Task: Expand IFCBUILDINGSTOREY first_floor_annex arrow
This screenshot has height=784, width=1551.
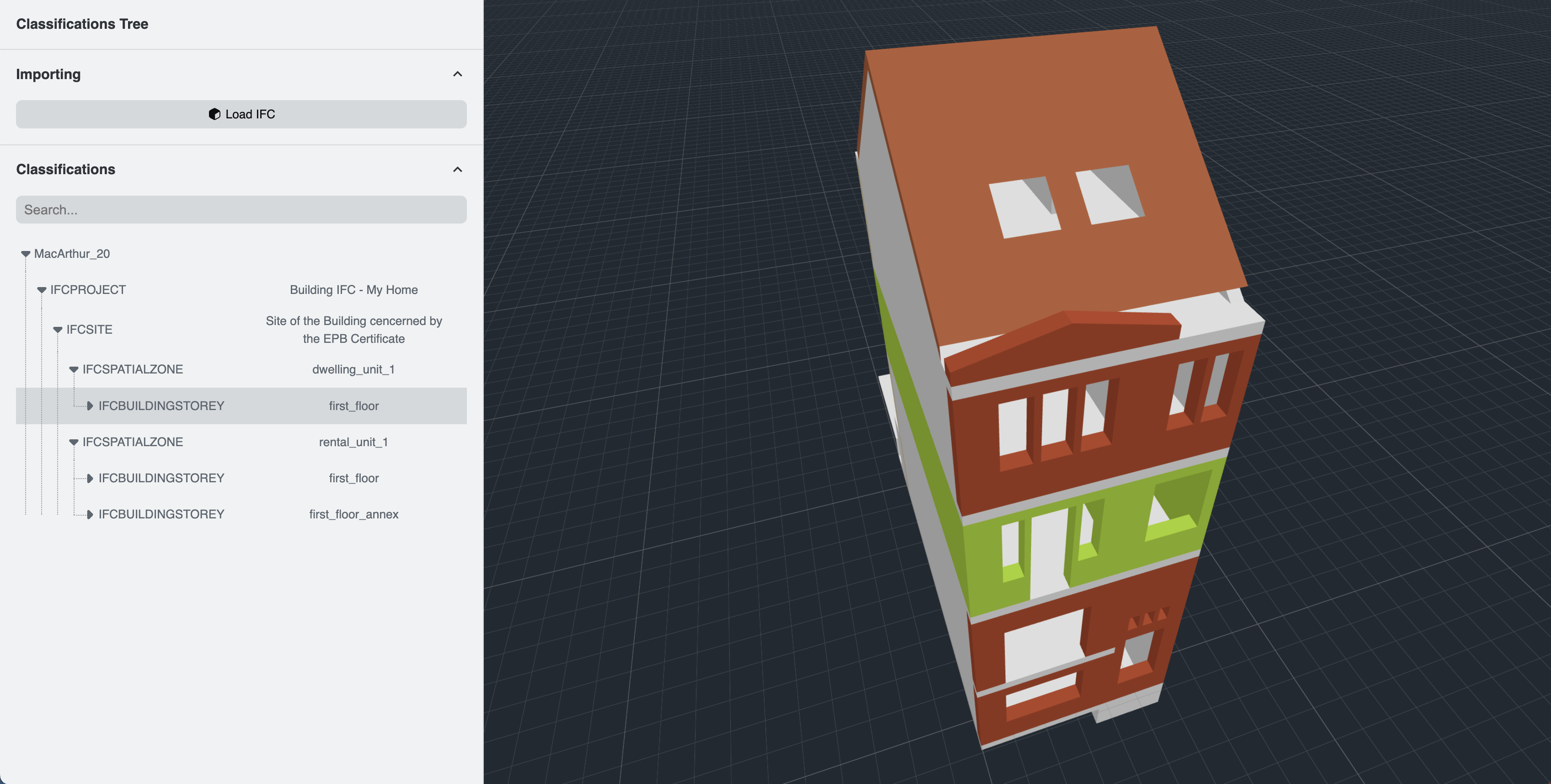Action: (x=90, y=514)
